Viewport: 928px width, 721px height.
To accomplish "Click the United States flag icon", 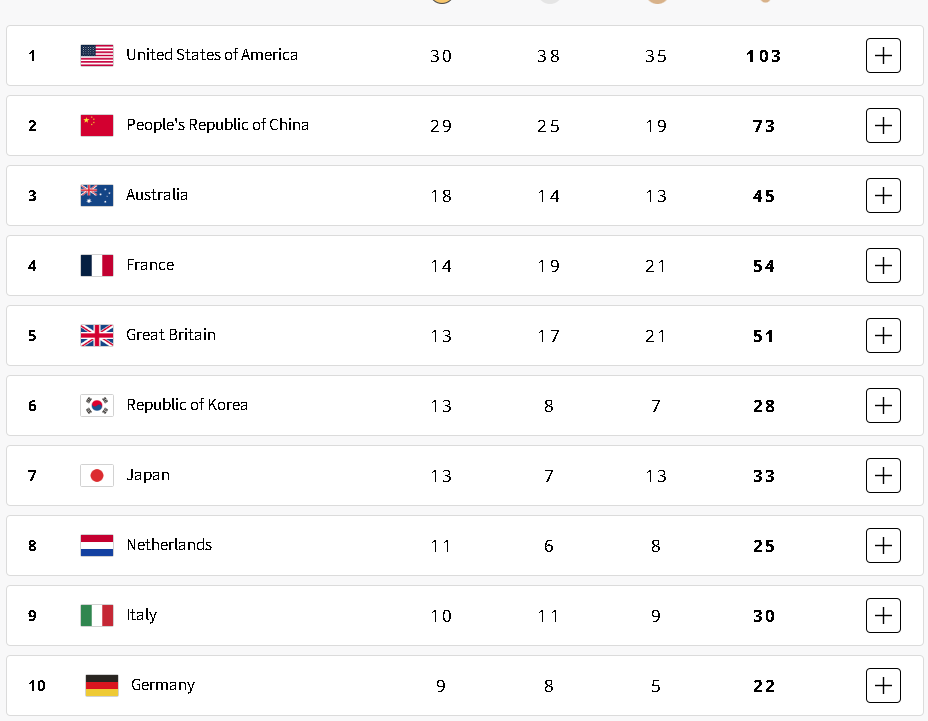I will tap(97, 56).
